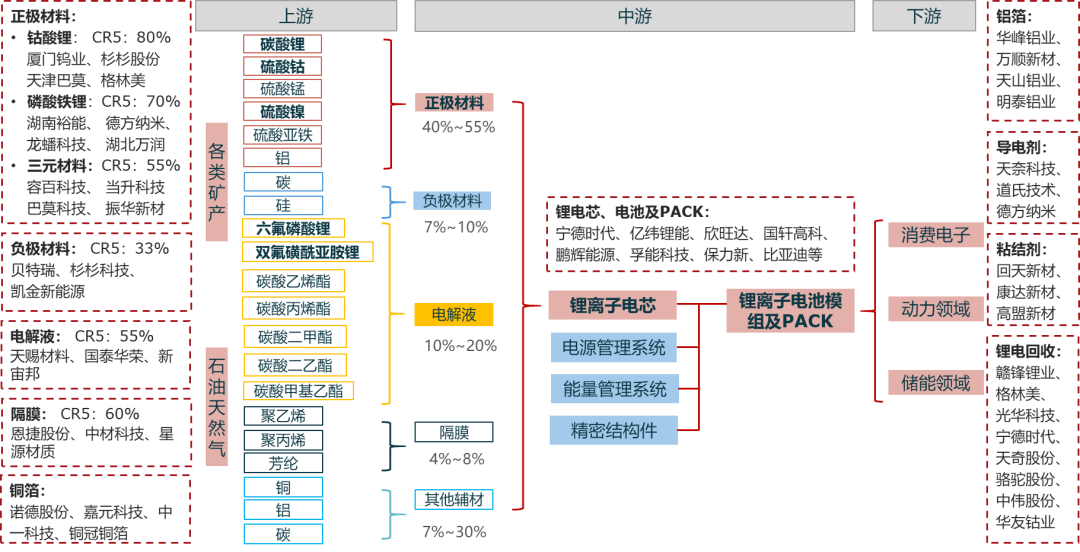Select the 锂离子电池模组及PACK box
The height and width of the screenshot is (552, 1080).
pyautogui.click(x=791, y=311)
